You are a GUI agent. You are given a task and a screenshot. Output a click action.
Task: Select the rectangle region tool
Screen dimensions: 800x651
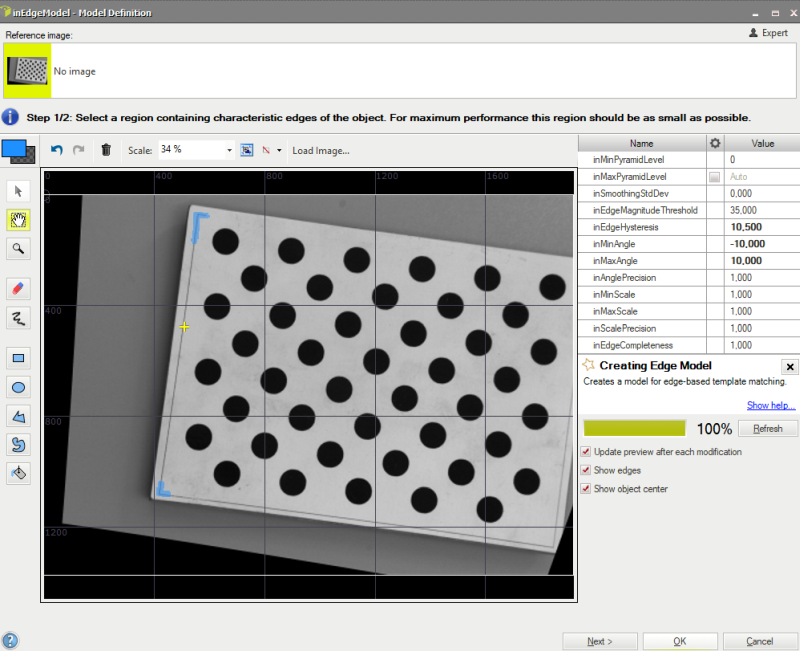tap(18, 358)
